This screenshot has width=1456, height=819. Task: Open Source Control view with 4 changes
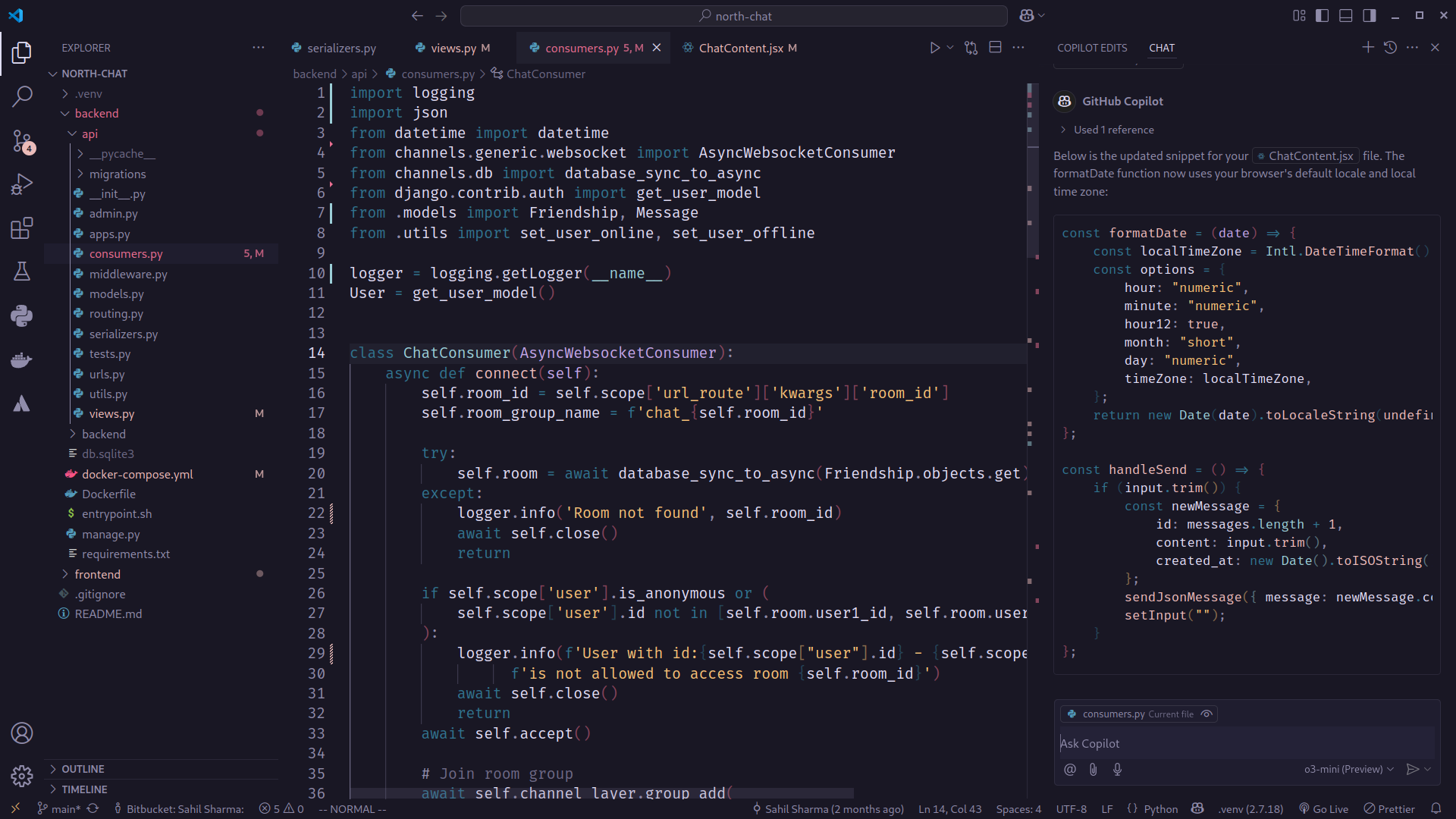pos(22,141)
